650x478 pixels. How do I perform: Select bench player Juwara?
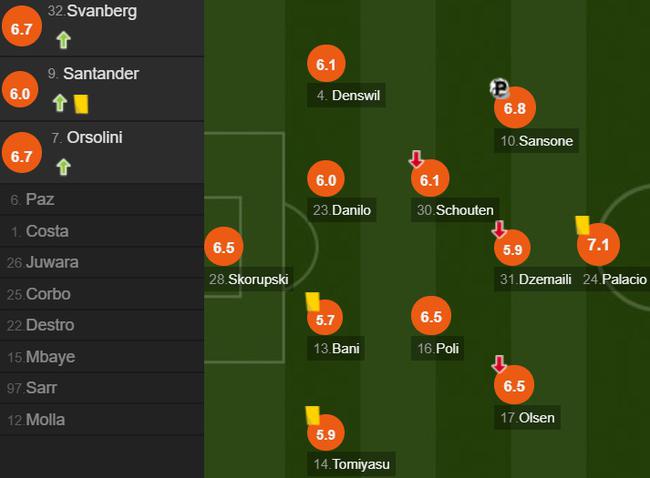(52, 262)
